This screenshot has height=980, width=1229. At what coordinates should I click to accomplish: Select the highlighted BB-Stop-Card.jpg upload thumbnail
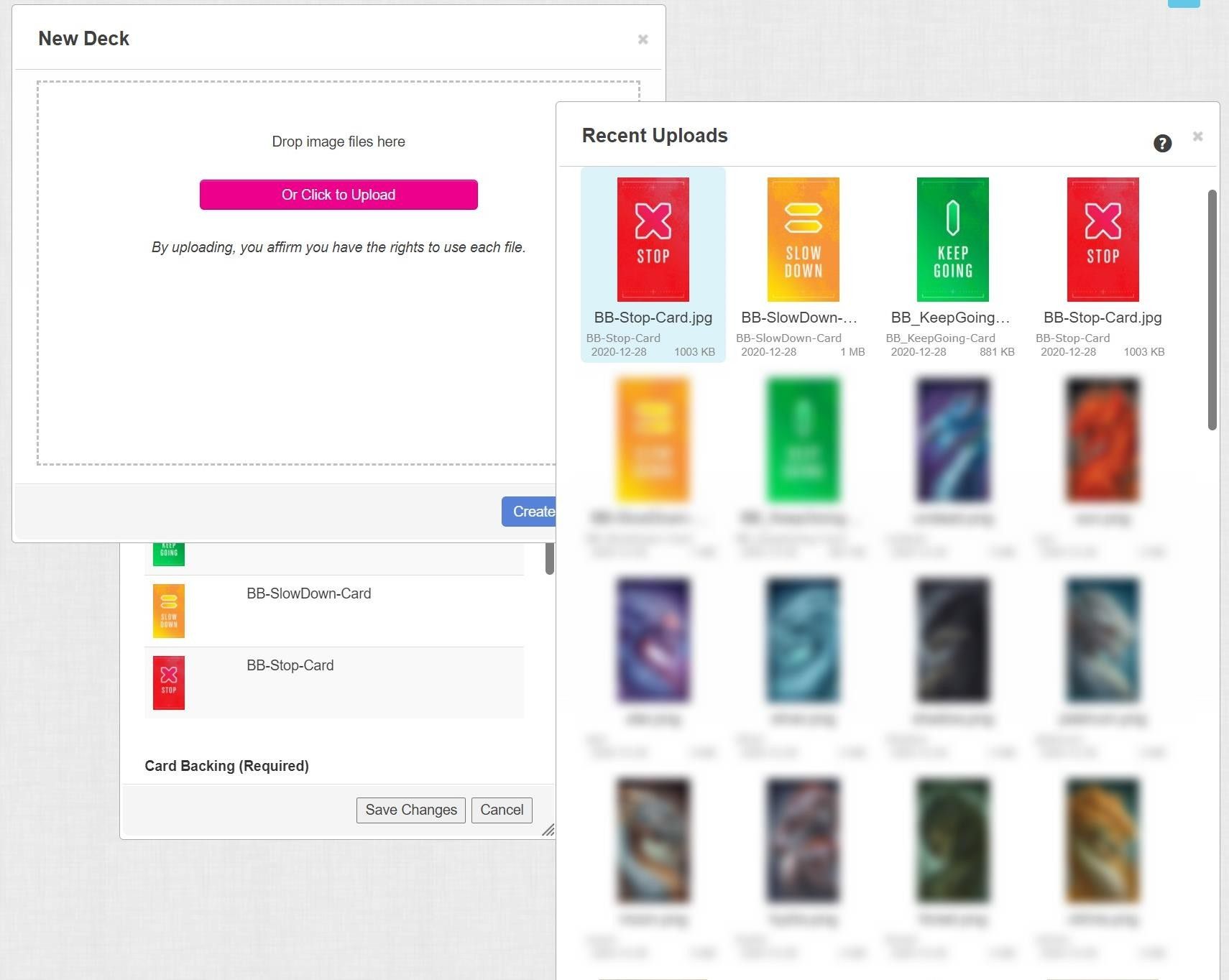(x=653, y=240)
